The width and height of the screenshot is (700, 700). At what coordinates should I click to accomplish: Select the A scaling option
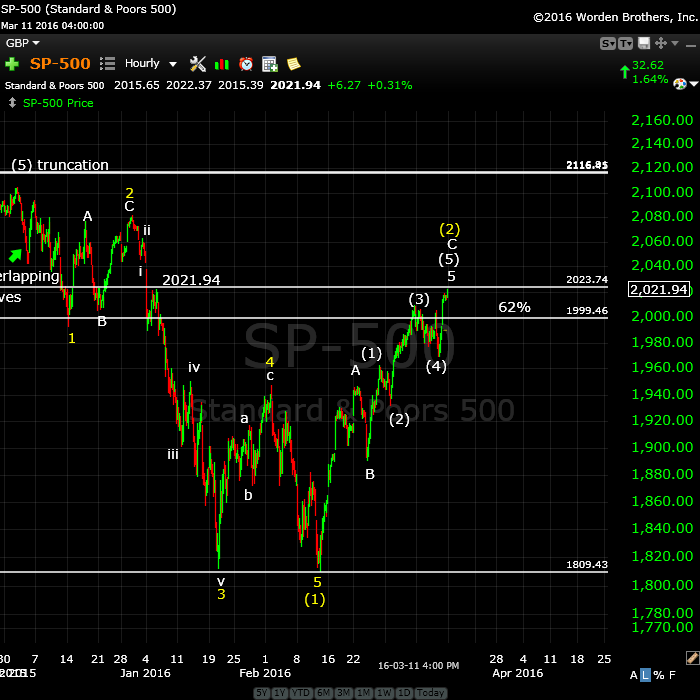[633, 675]
